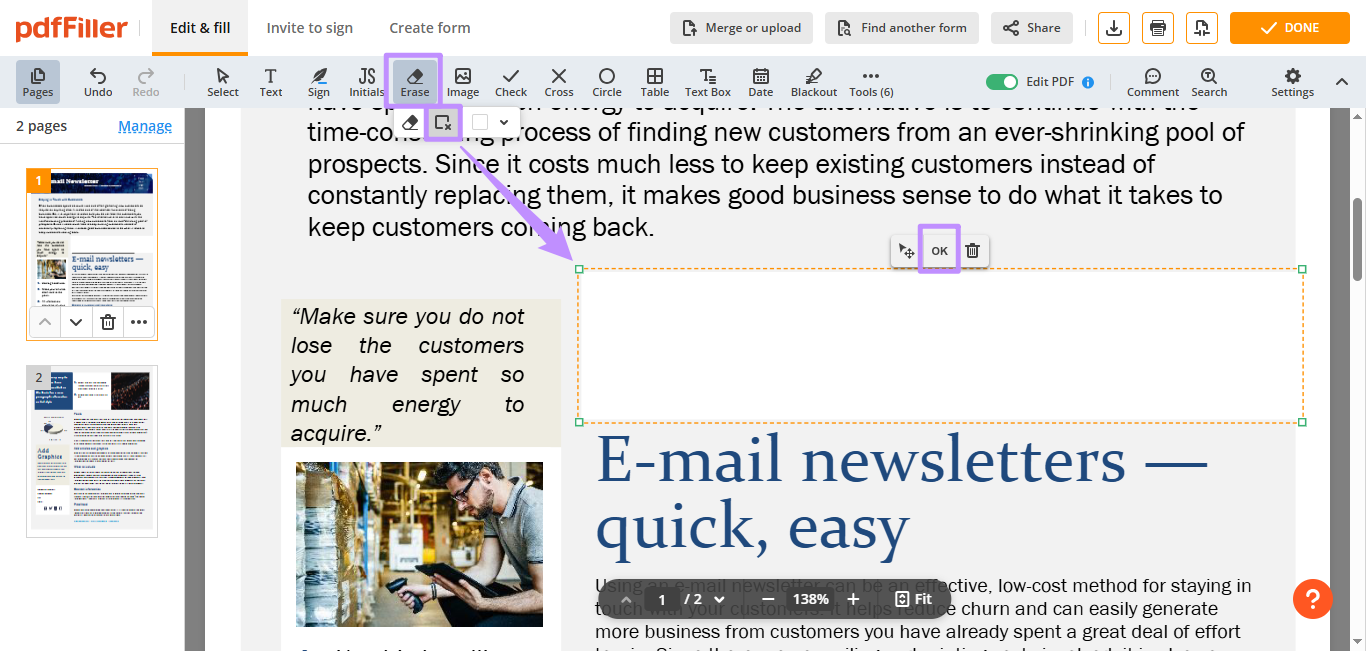Select the Cross mark tool

(559, 82)
